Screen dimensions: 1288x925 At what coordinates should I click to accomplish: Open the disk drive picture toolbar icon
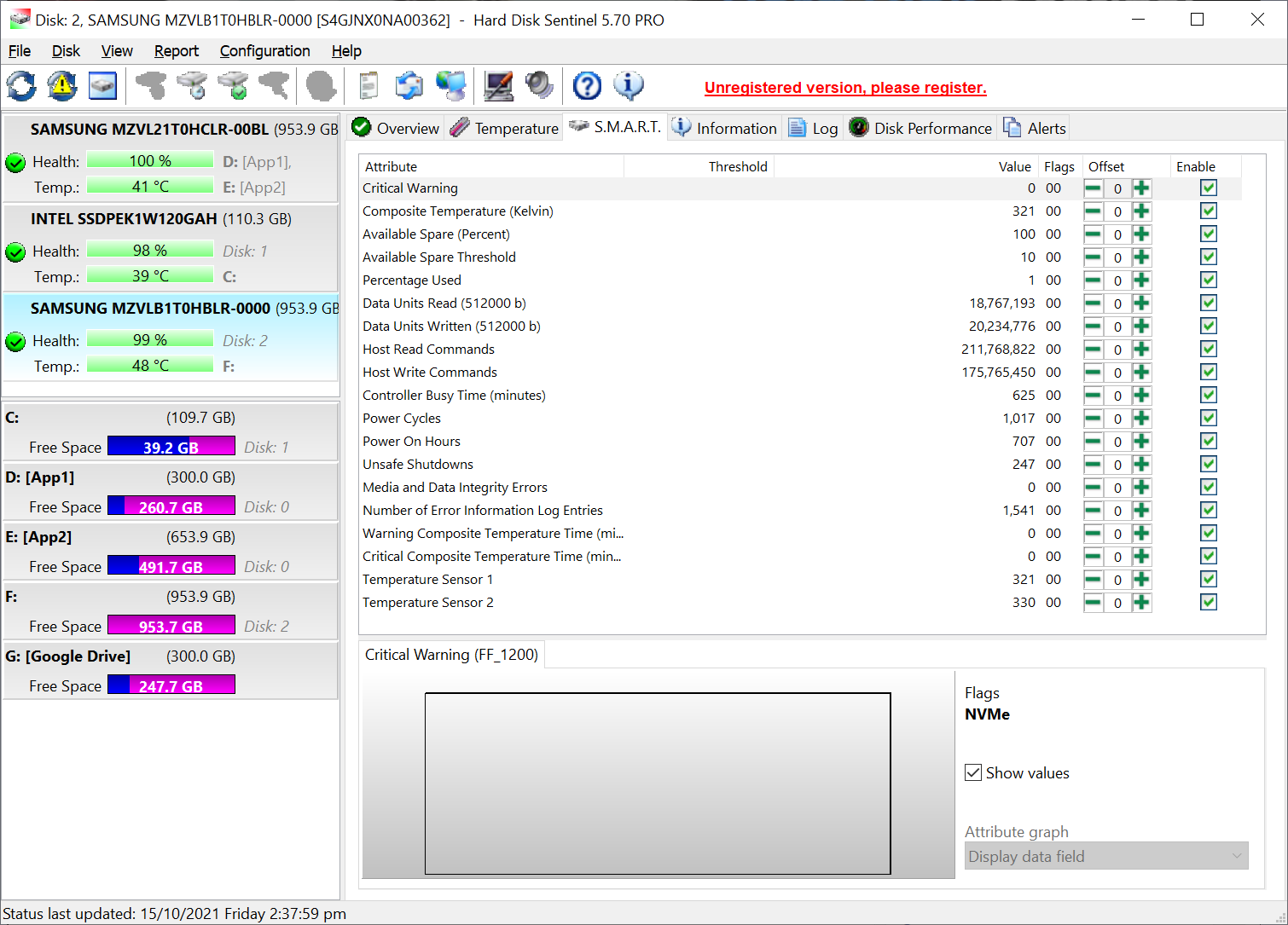click(102, 85)
